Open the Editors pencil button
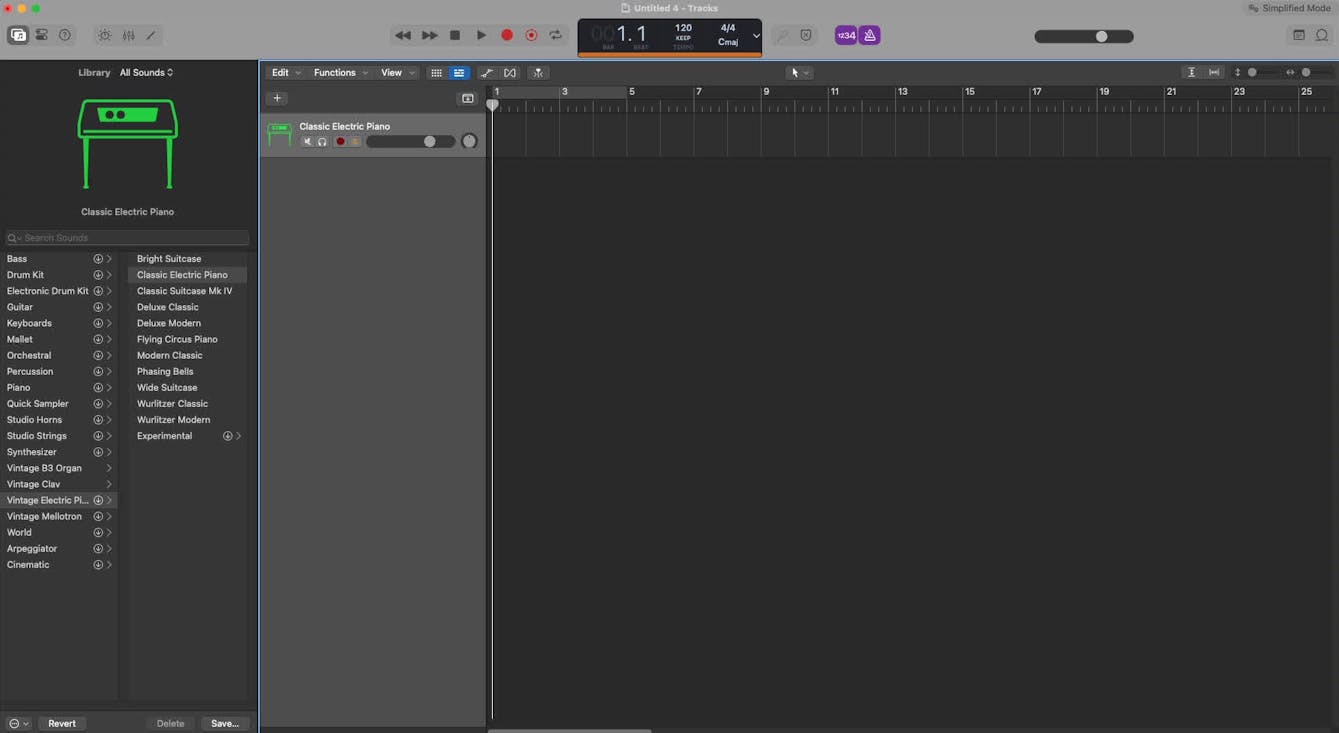Screen dimensions: 1339x733 (x=151, y=35)
